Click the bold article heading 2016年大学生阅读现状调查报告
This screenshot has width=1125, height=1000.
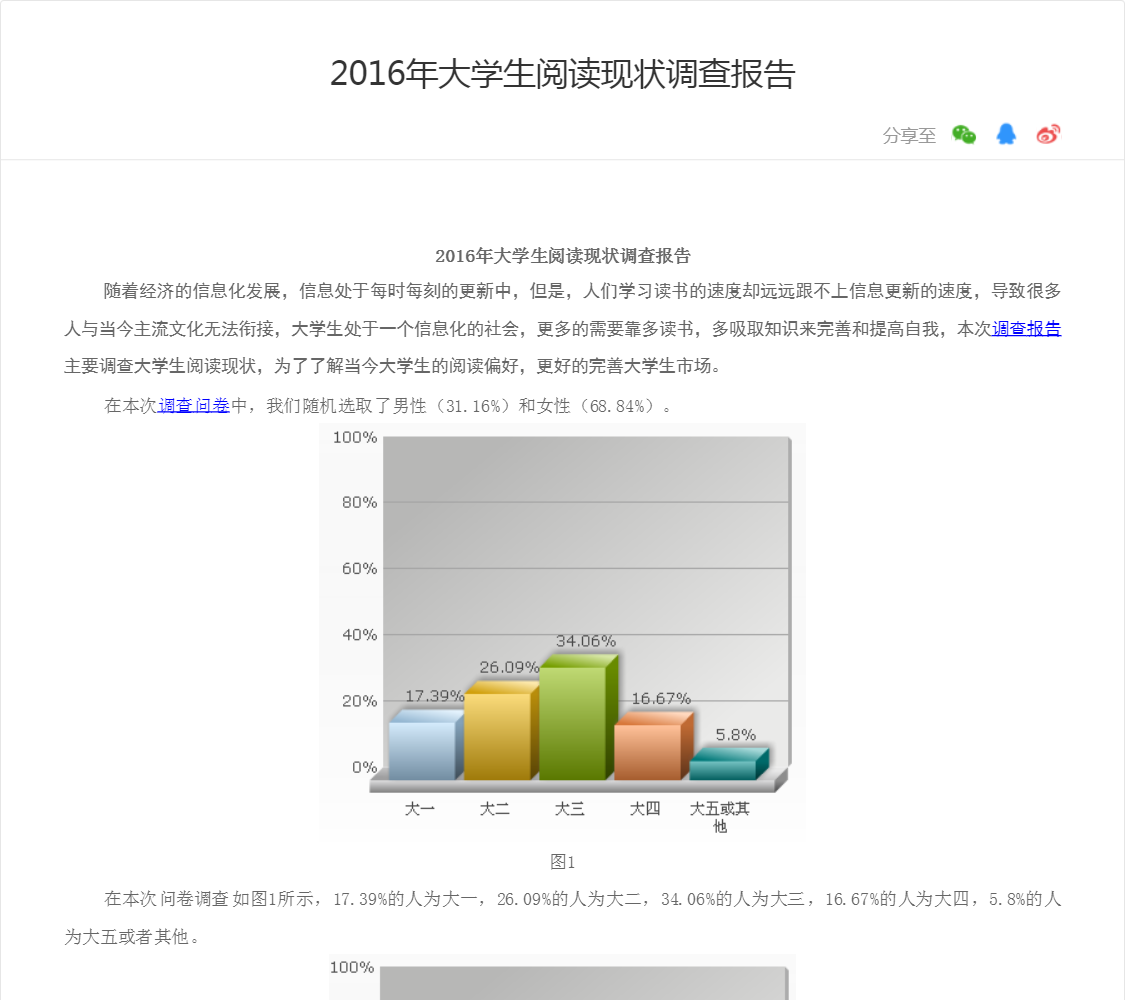click(x=562, y=256)
